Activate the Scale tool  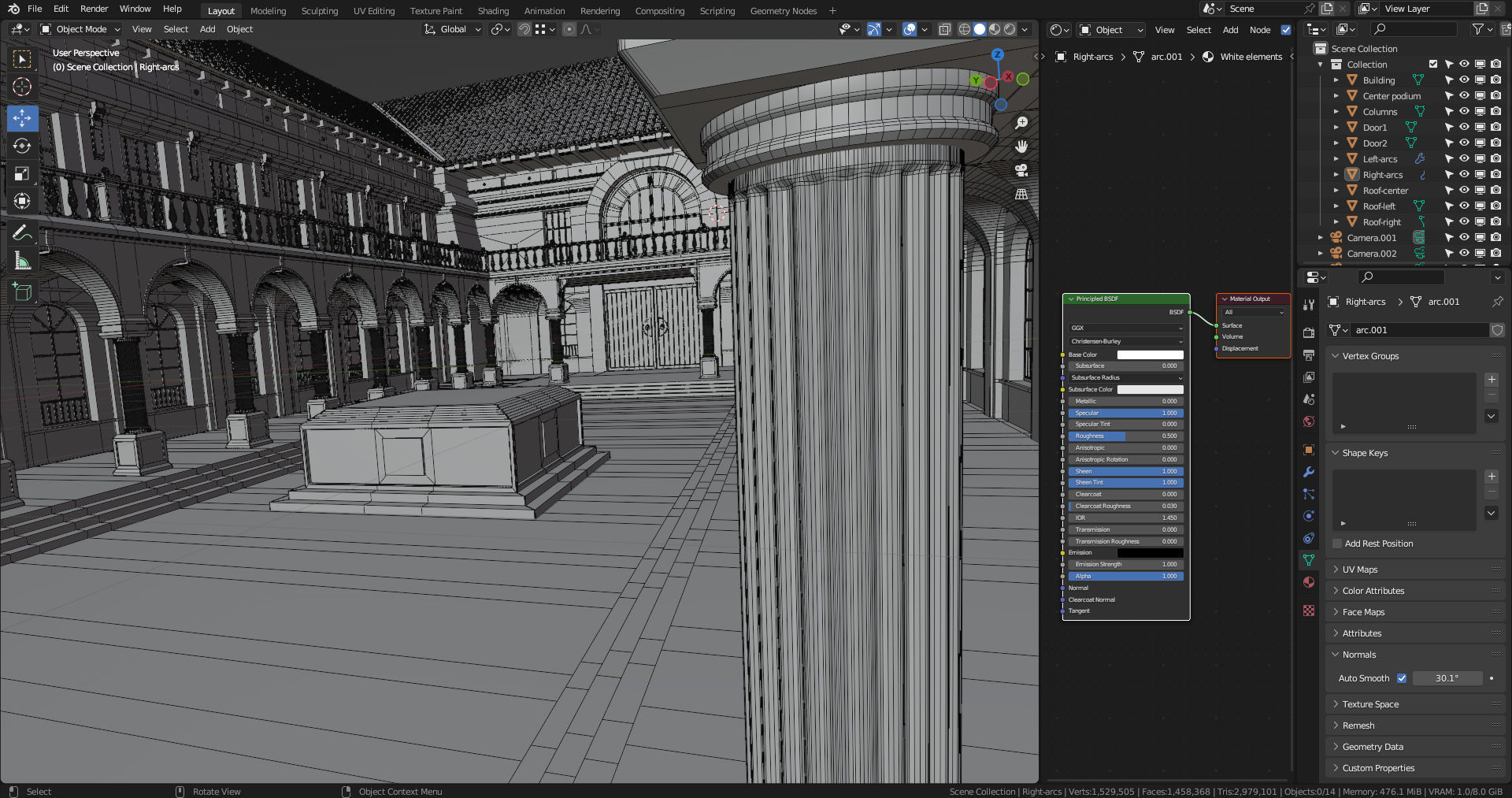pyautogui.click(x=22, y=173)
